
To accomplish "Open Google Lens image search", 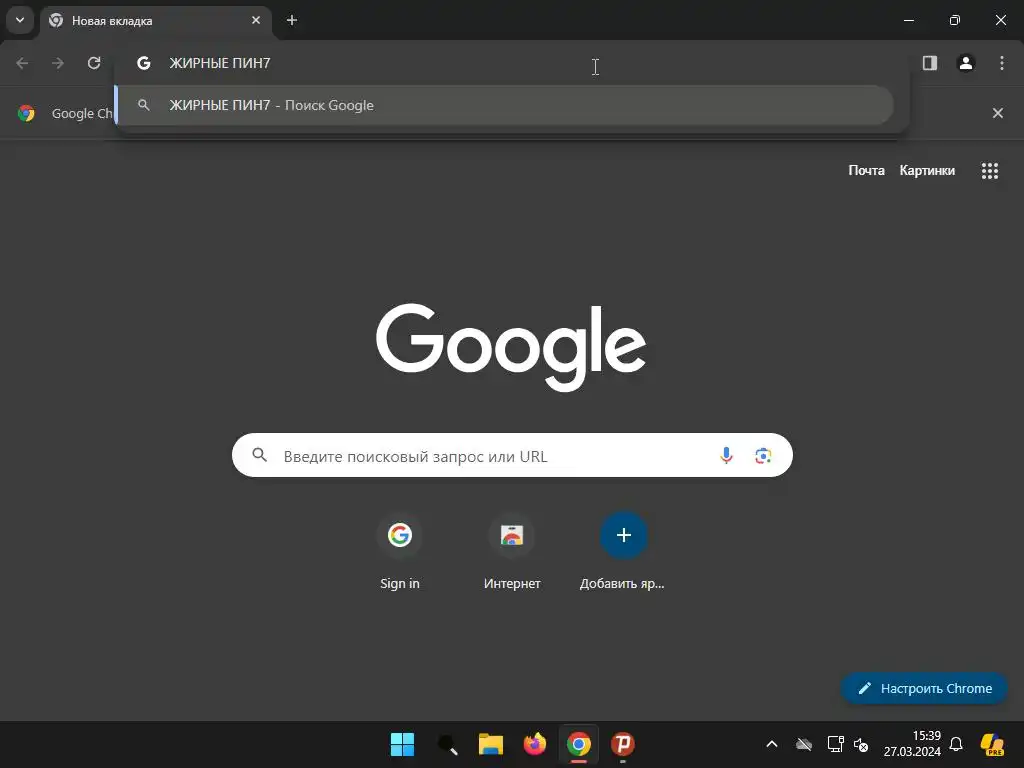I will click(763, 455).
